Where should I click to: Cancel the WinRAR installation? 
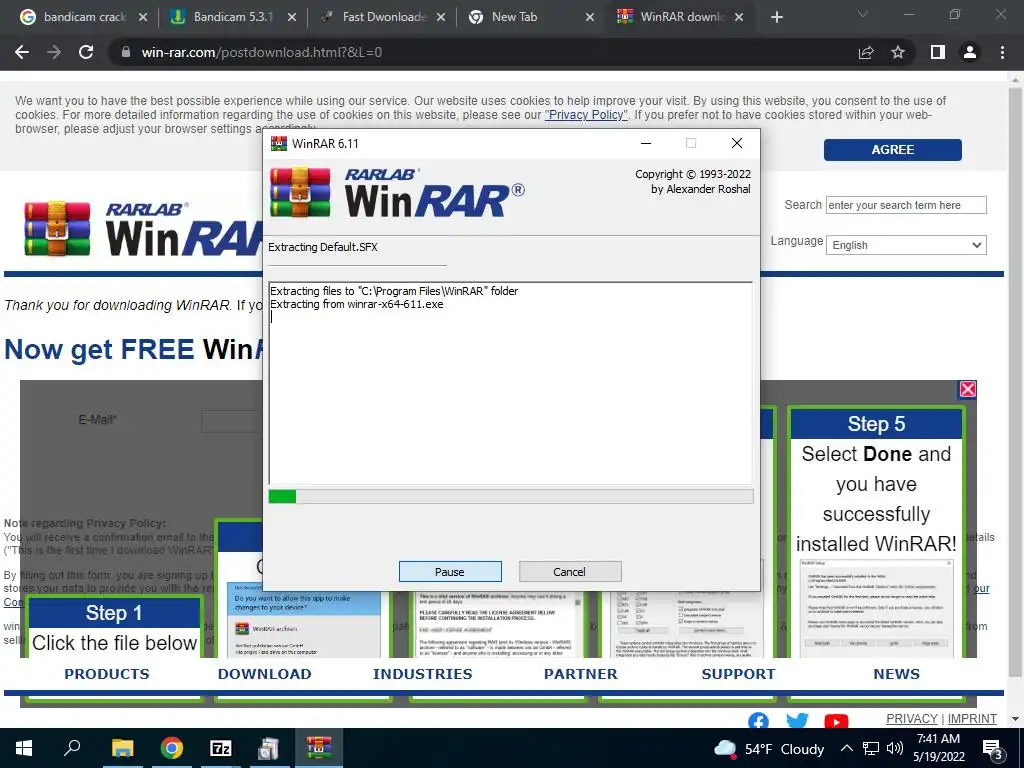click(x=569, y=571)
